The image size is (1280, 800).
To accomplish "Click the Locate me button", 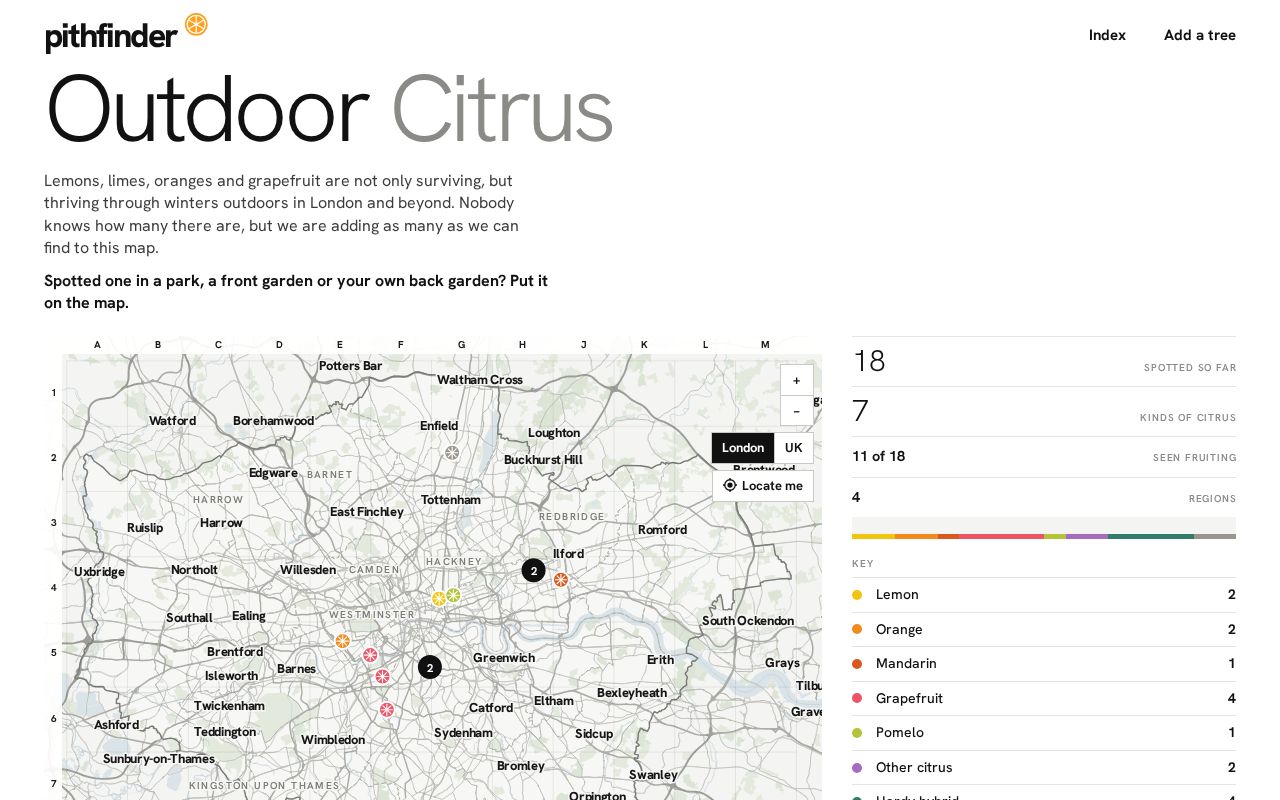I will [763, 486].
